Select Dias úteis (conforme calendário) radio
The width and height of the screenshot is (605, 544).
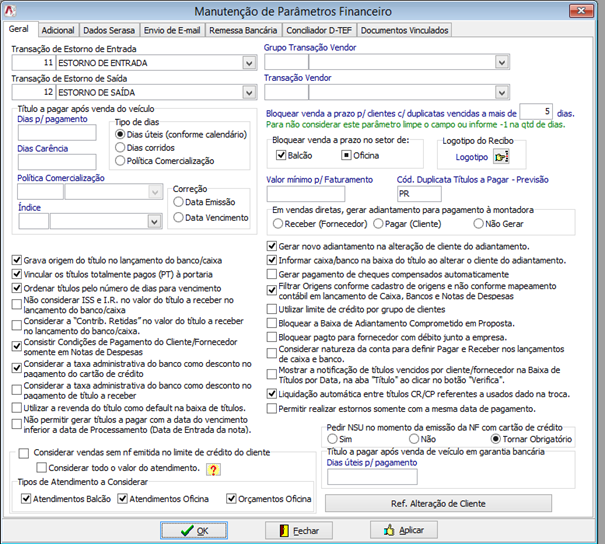click(120, 134)
